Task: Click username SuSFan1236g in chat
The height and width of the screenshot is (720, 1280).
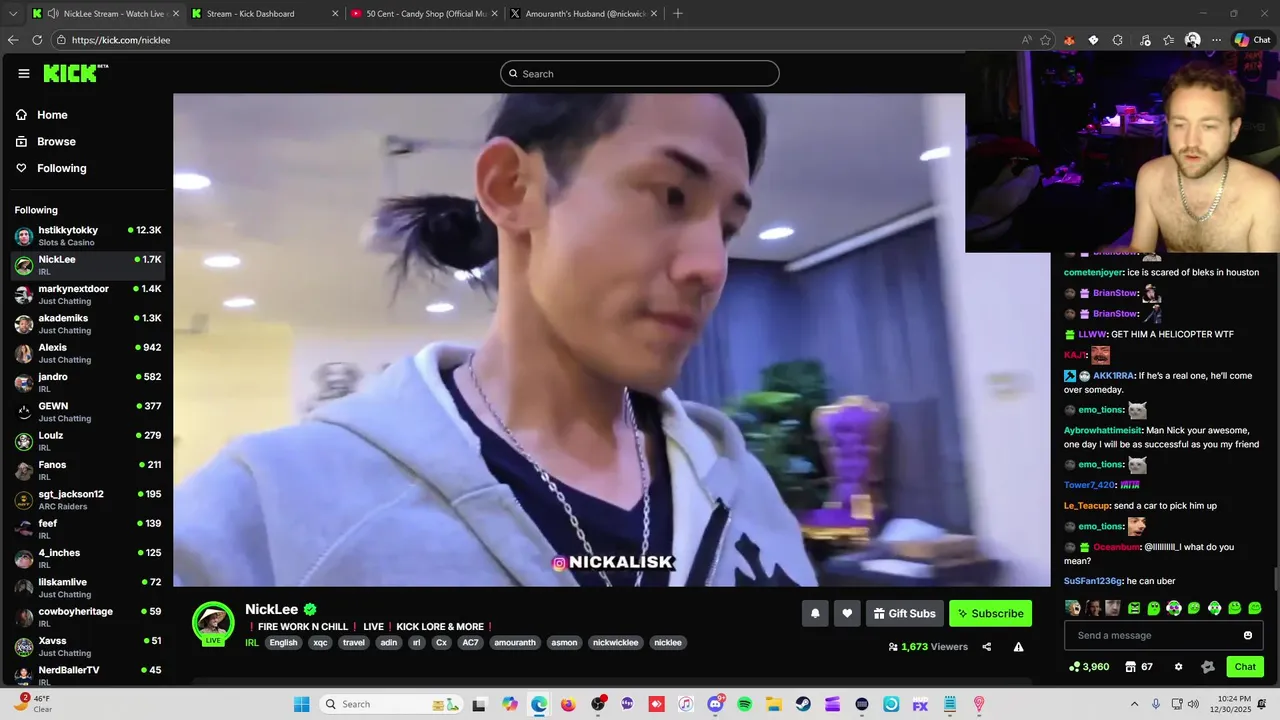Action: tap(1093, 581)
